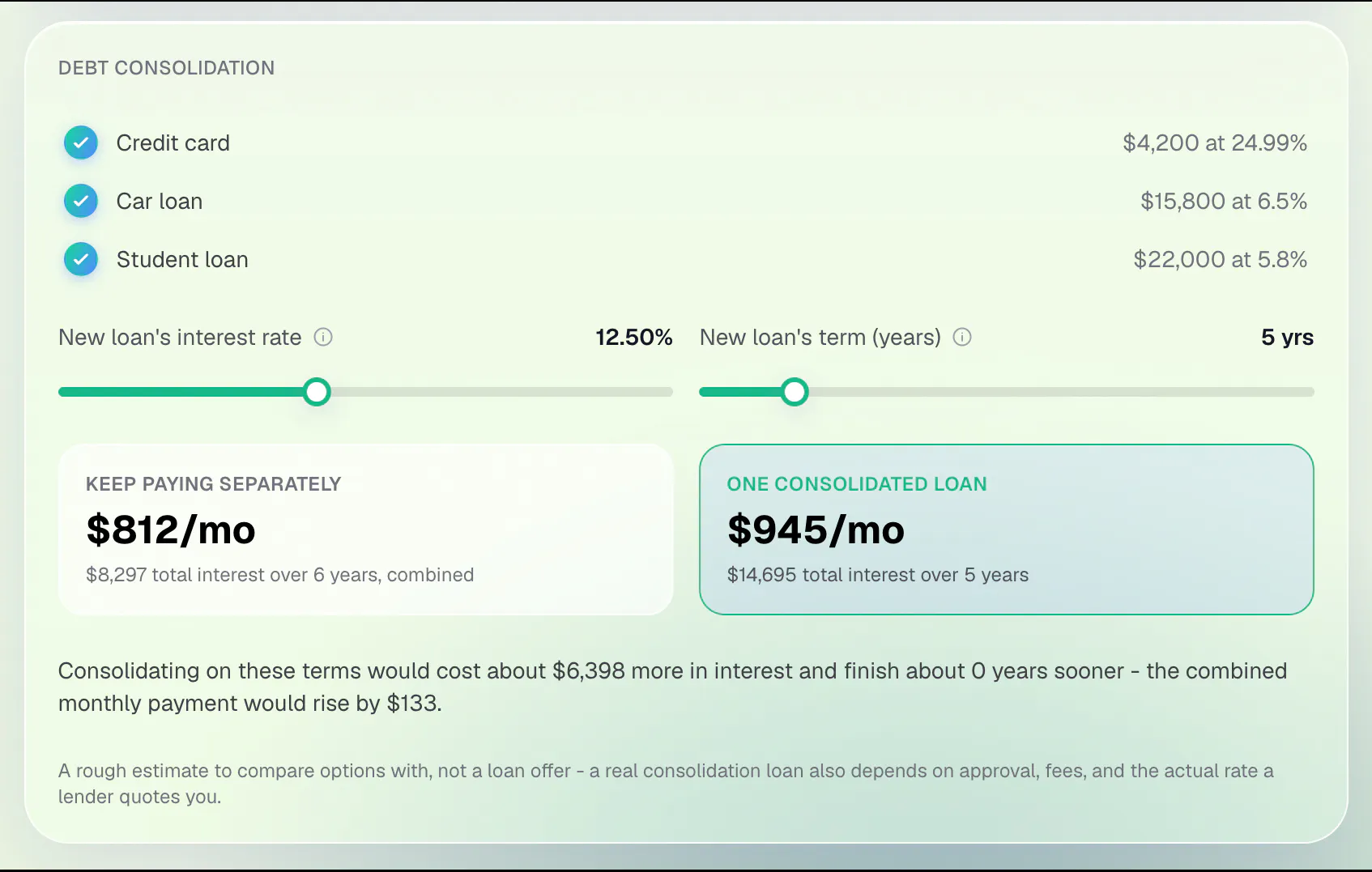Open info icon beside New loan's term

tap(962, 337)
